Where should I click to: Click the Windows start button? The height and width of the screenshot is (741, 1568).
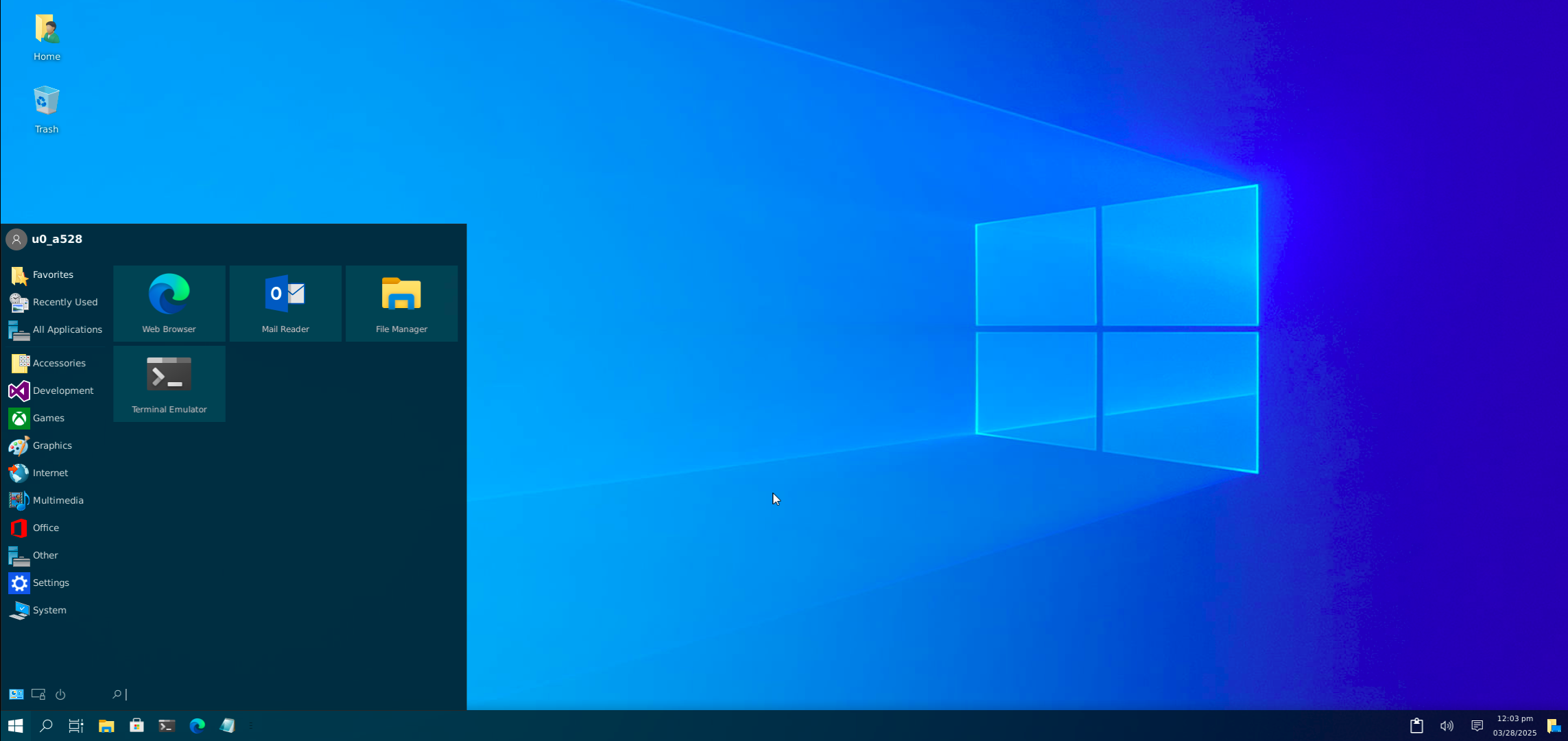click(x=15, y=726)
